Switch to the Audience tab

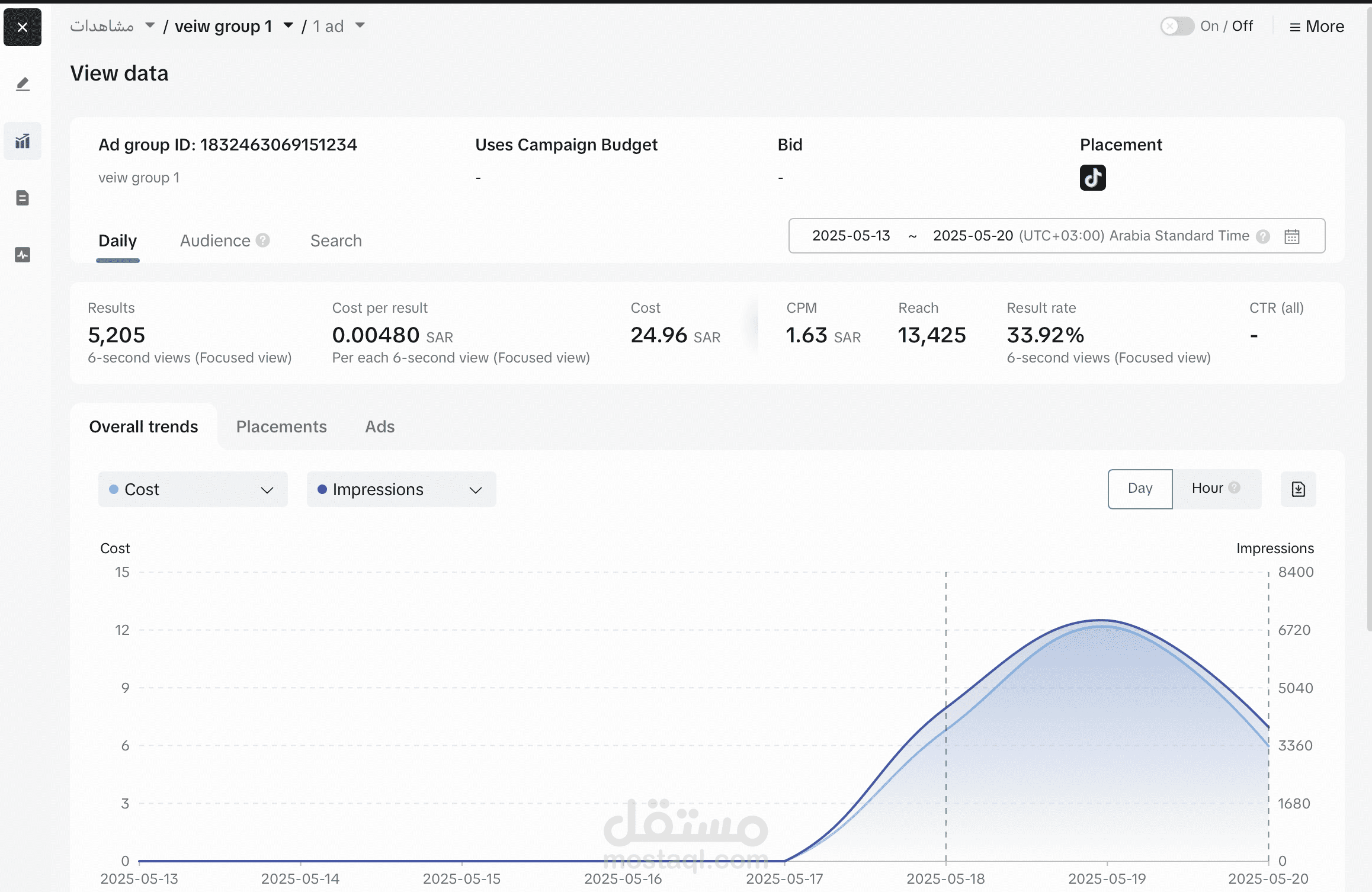215,241
